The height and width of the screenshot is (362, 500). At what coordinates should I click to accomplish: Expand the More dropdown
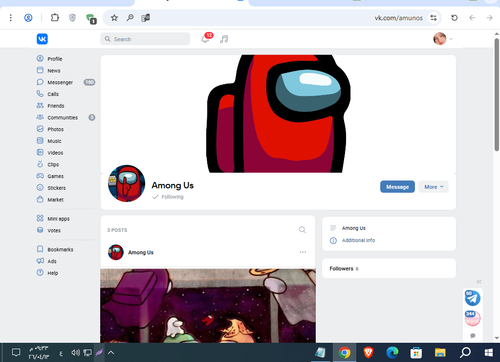click(x=434, y=187)
